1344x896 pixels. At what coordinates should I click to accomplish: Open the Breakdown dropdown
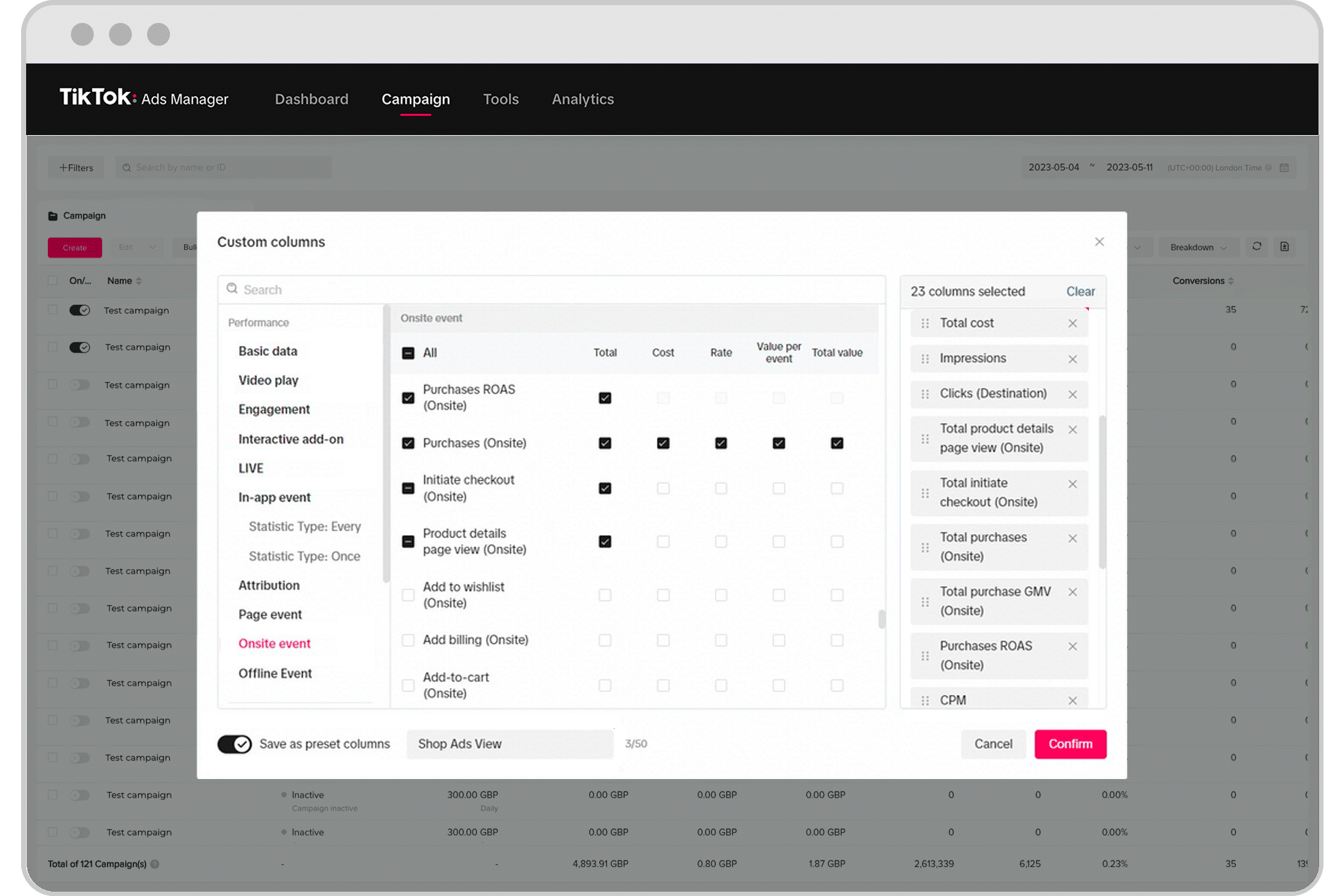click(1198, 248)
